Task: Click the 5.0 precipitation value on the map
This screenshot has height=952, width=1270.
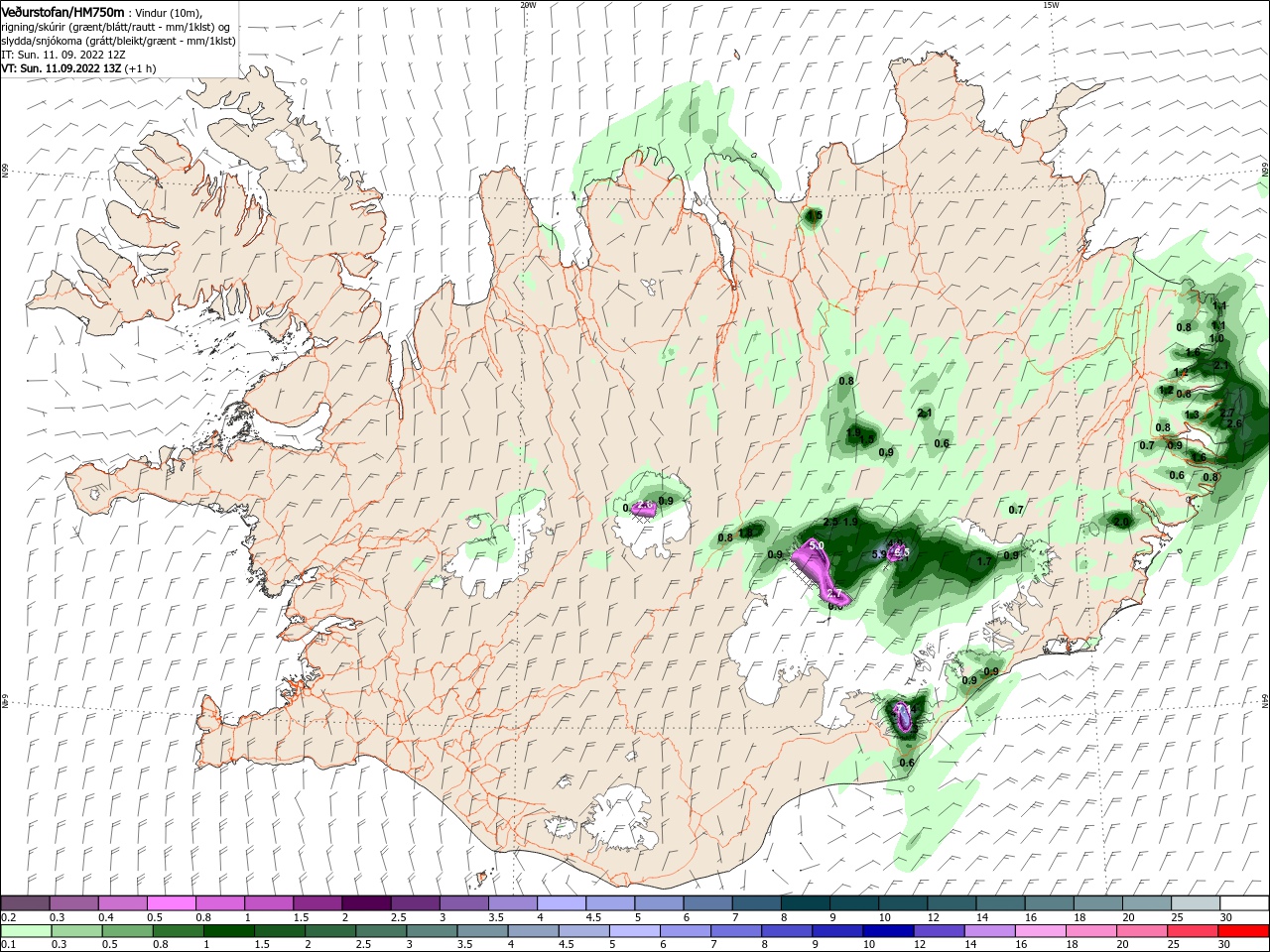Action: pos(817,545)
